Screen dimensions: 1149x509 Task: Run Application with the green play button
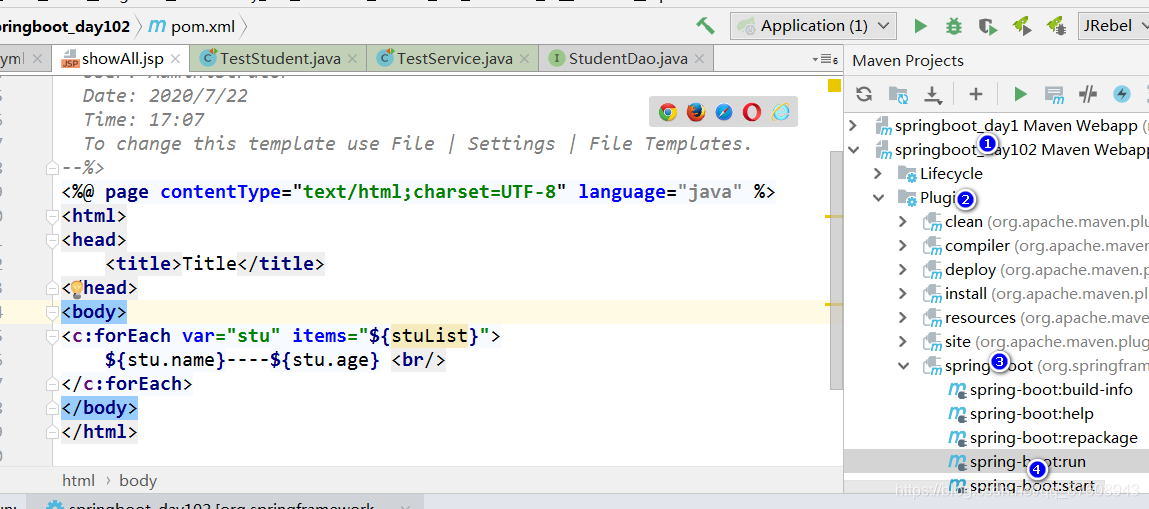[x=920, y=26]
